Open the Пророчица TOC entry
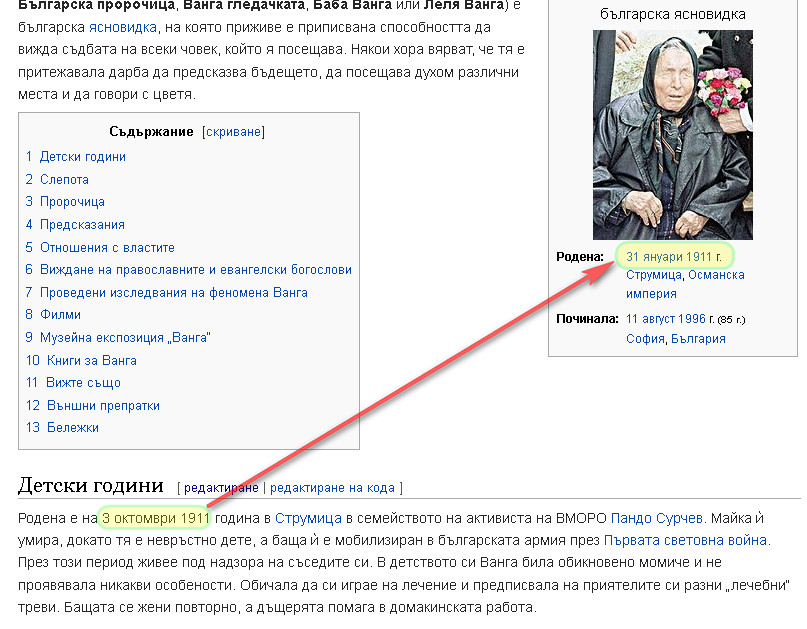Viewport: 807px width, 629px height. tap(70, 201)
